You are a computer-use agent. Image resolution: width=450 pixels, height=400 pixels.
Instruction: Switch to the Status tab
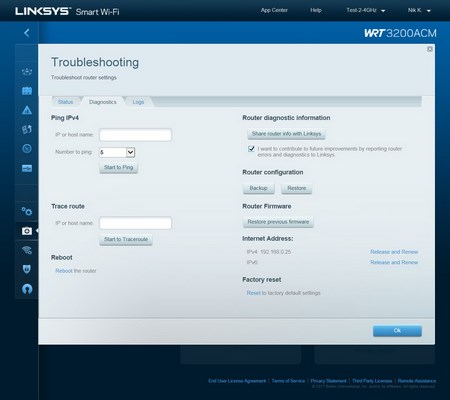pyautogui.click(x=65, y=102)
